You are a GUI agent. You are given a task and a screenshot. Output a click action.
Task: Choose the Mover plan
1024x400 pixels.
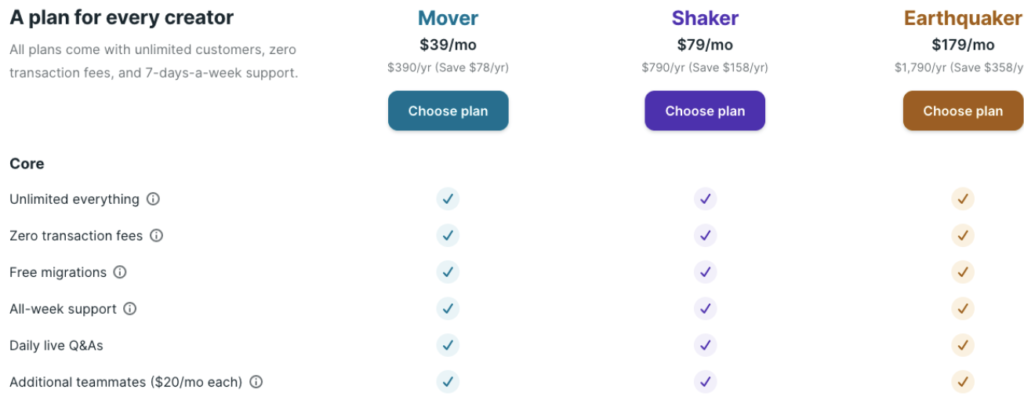[x=448, y=111]
